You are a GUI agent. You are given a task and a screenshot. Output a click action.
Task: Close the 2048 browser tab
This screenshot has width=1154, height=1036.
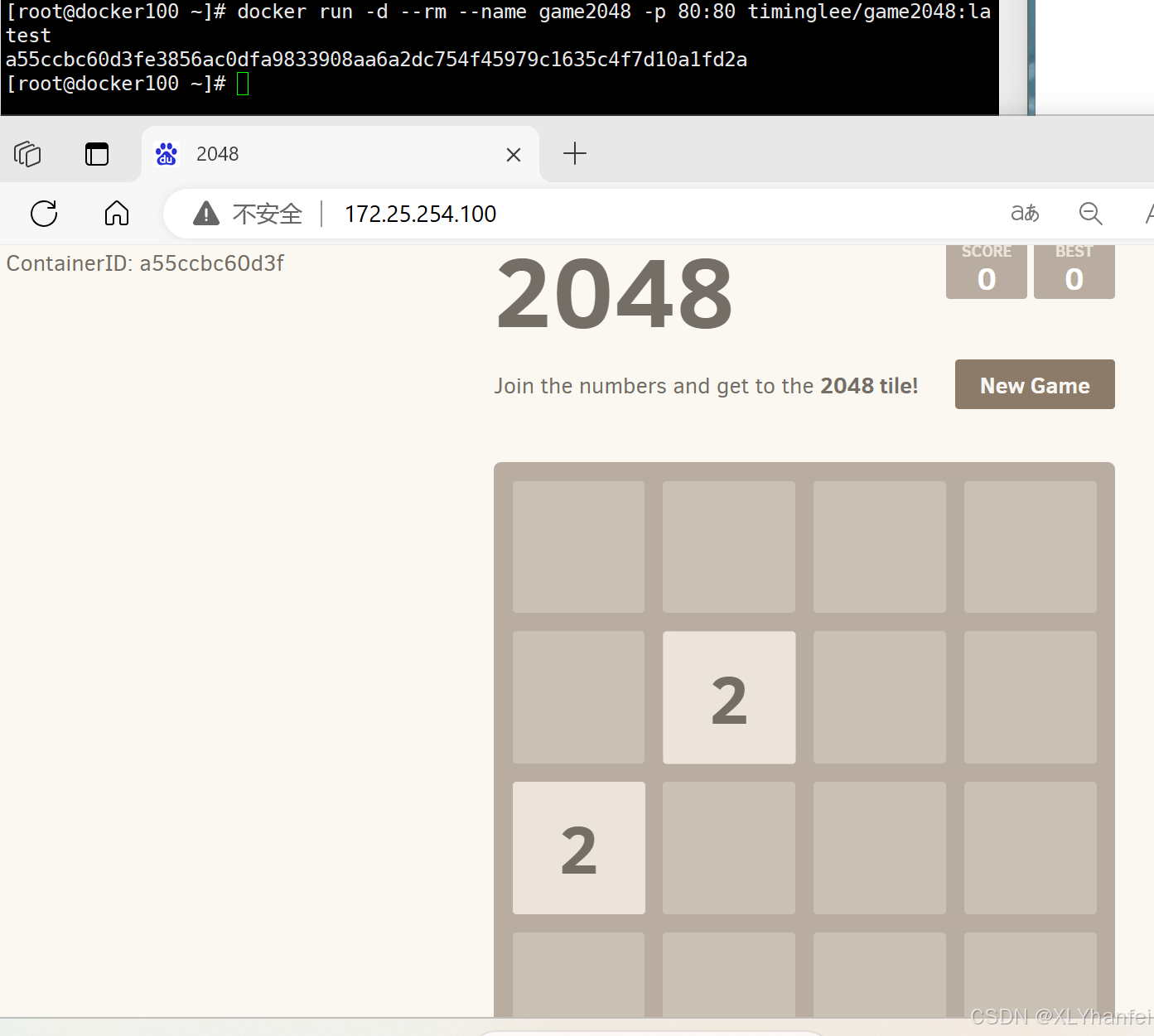514,155
